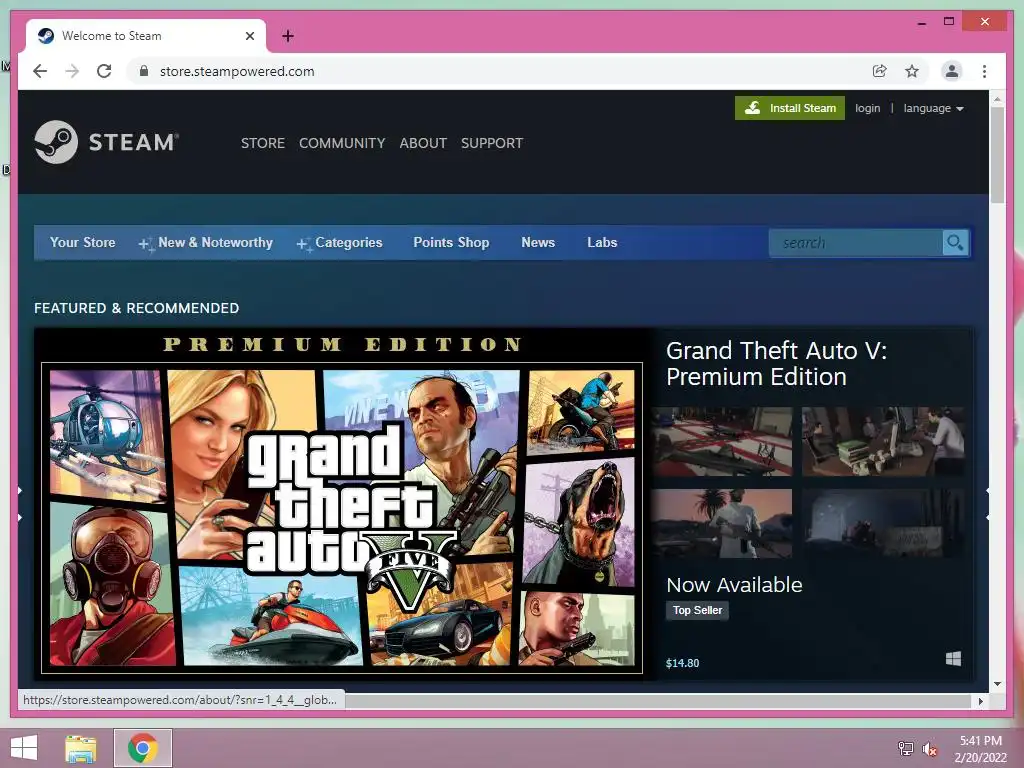This screenshot has height=768, width=1024.
Task: Expand the New & Noteworthy menu
Action: click(x=206, y=243)
